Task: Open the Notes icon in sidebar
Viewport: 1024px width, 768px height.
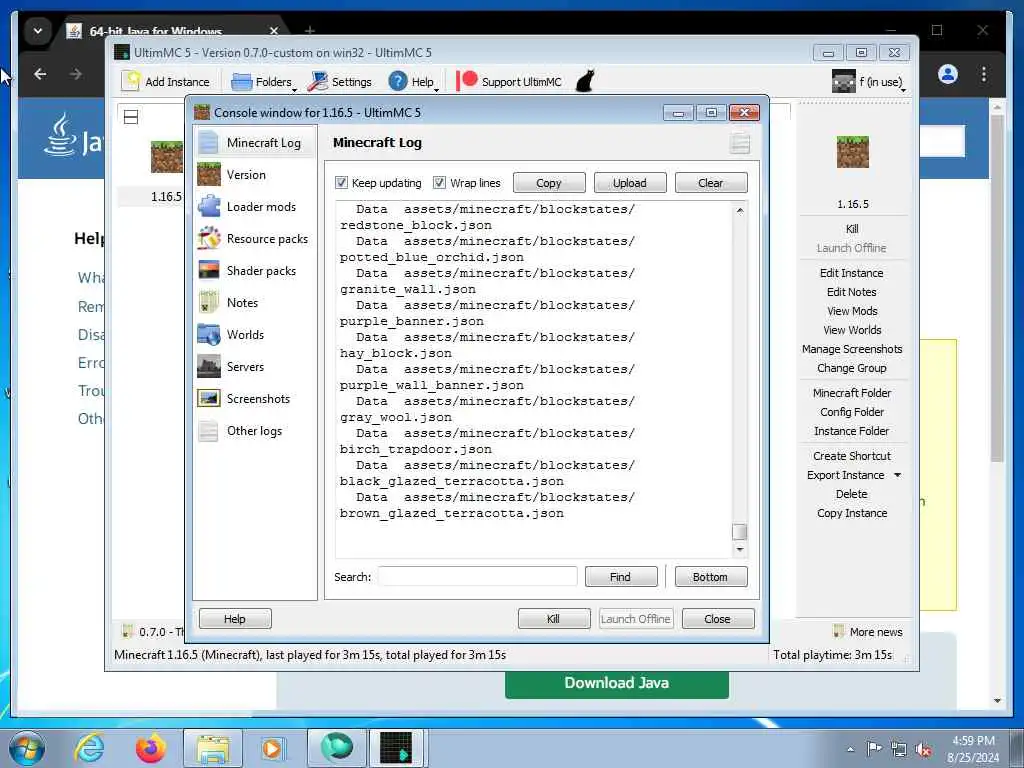Action: (x=208, y=302)
